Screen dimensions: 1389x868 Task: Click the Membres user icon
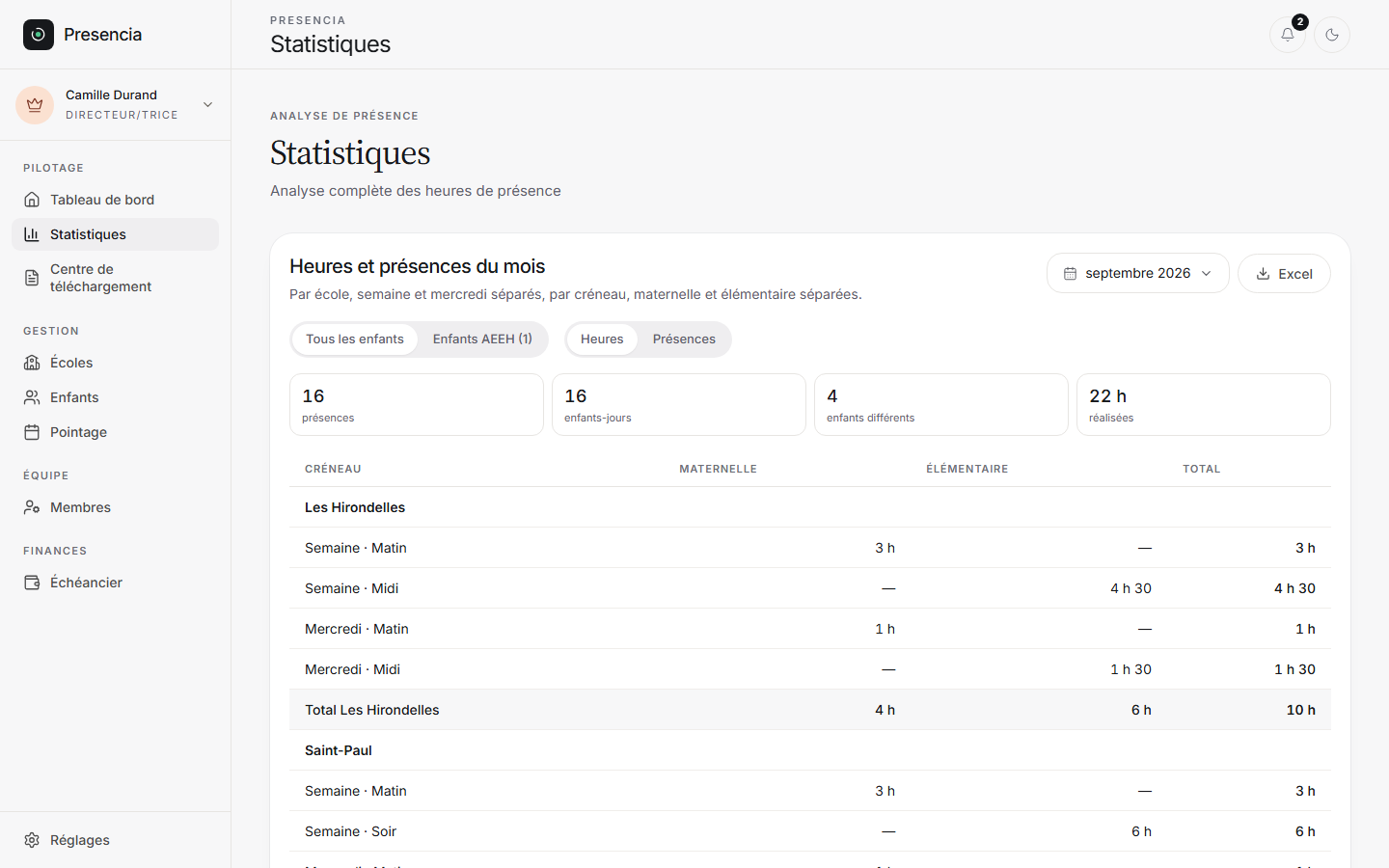(x=32, y=507)
